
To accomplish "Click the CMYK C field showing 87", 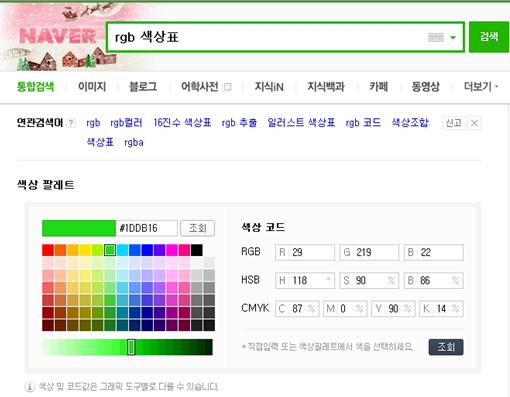I will click(x=297, y=309).
